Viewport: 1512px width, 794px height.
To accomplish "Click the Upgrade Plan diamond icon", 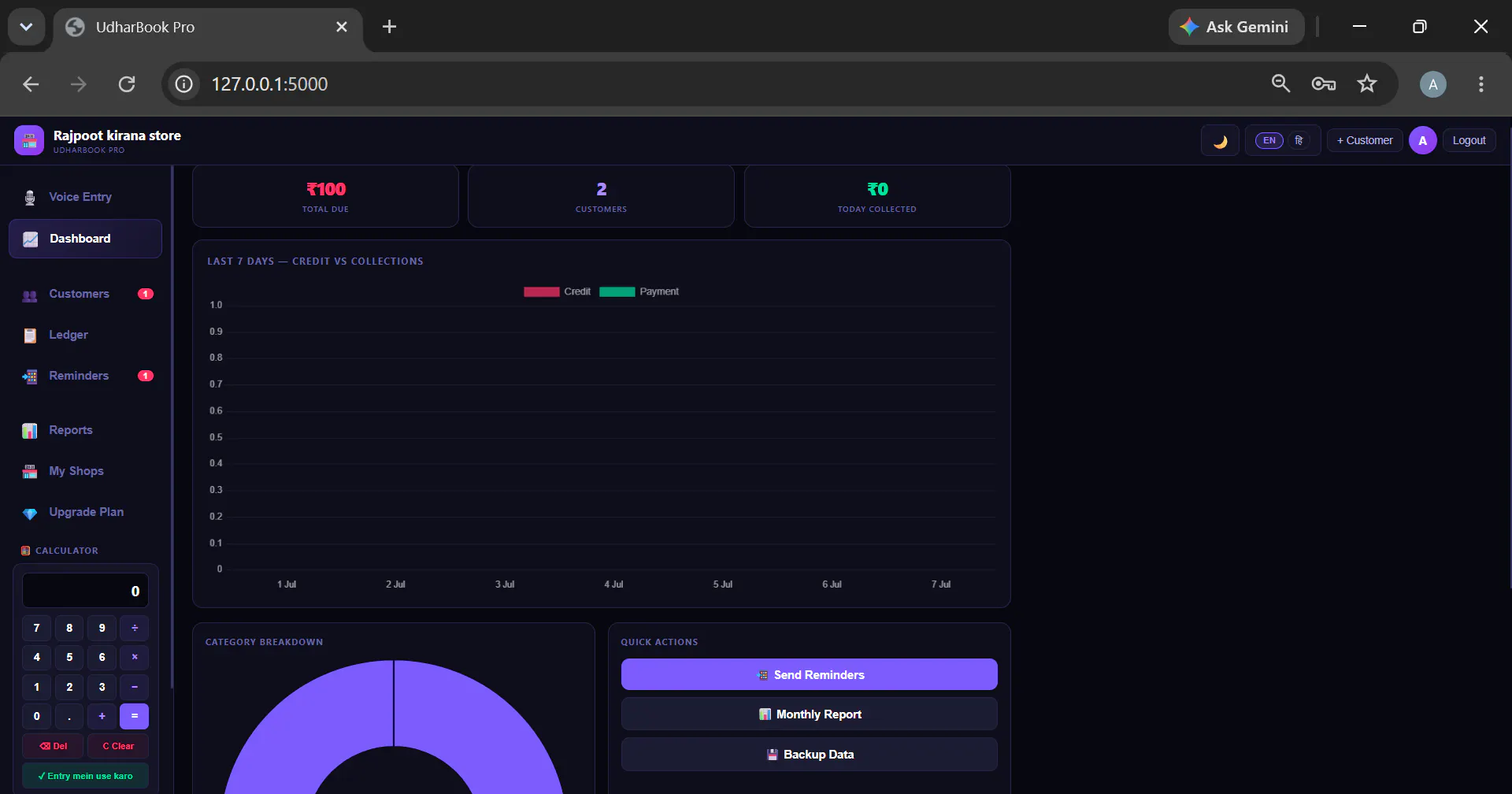I will coord(30,514).
